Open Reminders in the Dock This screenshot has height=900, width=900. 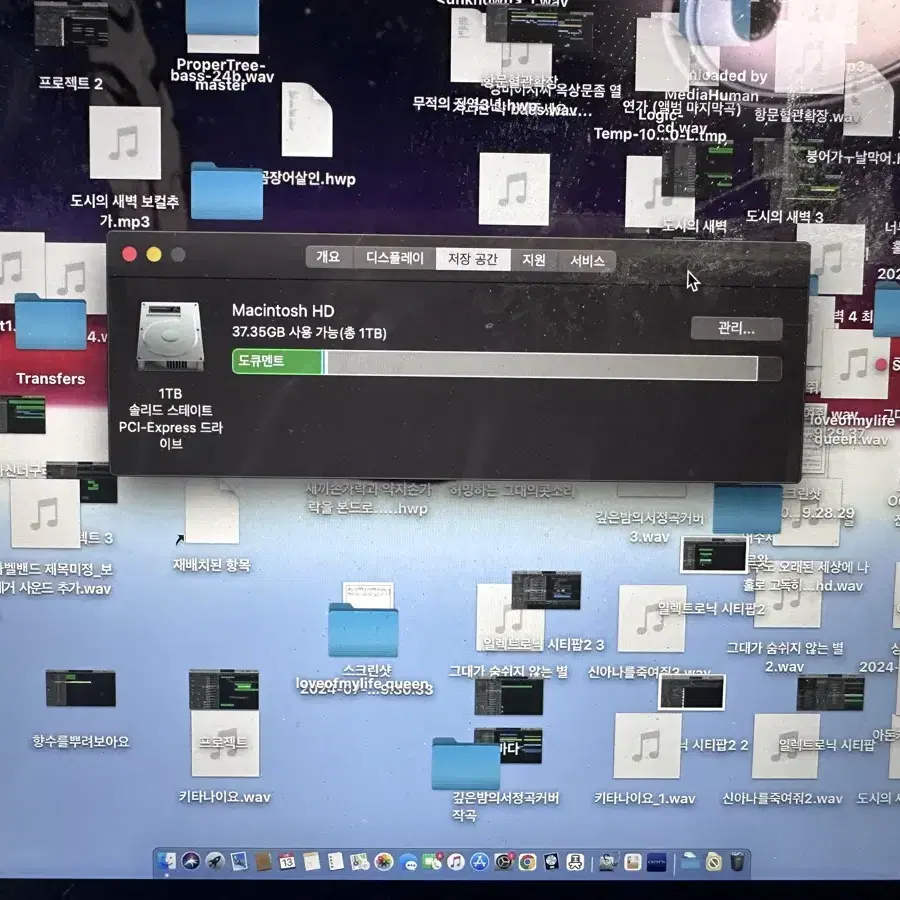pyautogui.click(x=335, y=862)
